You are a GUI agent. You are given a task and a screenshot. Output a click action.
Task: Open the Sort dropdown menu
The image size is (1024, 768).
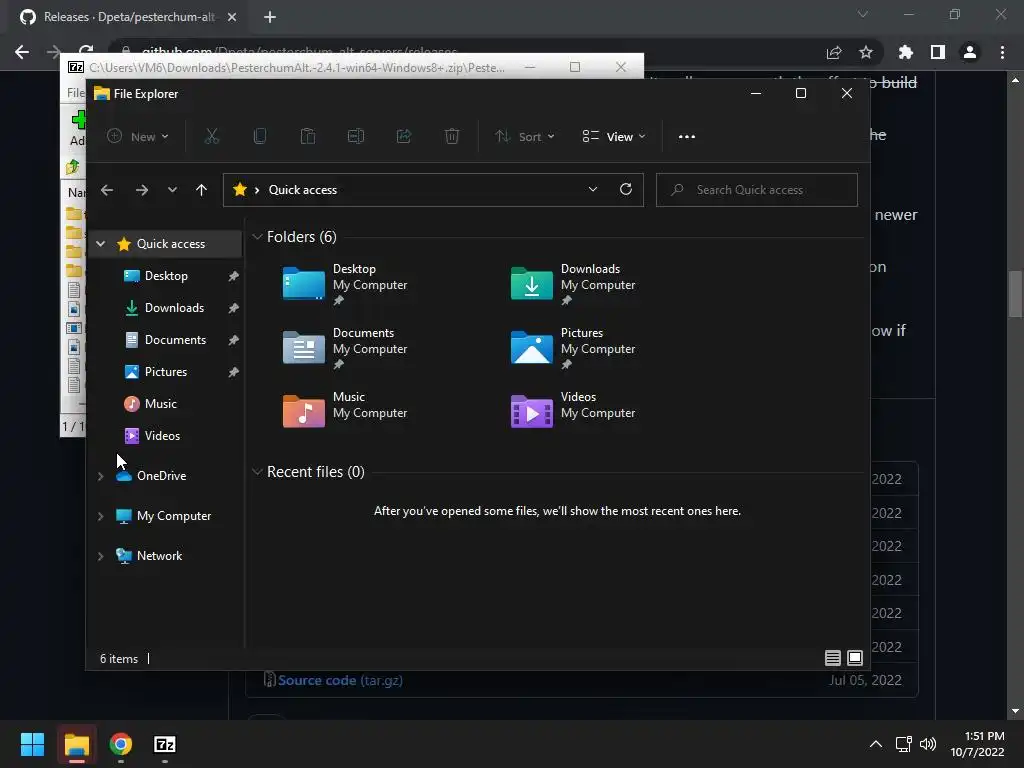[525, 136]
